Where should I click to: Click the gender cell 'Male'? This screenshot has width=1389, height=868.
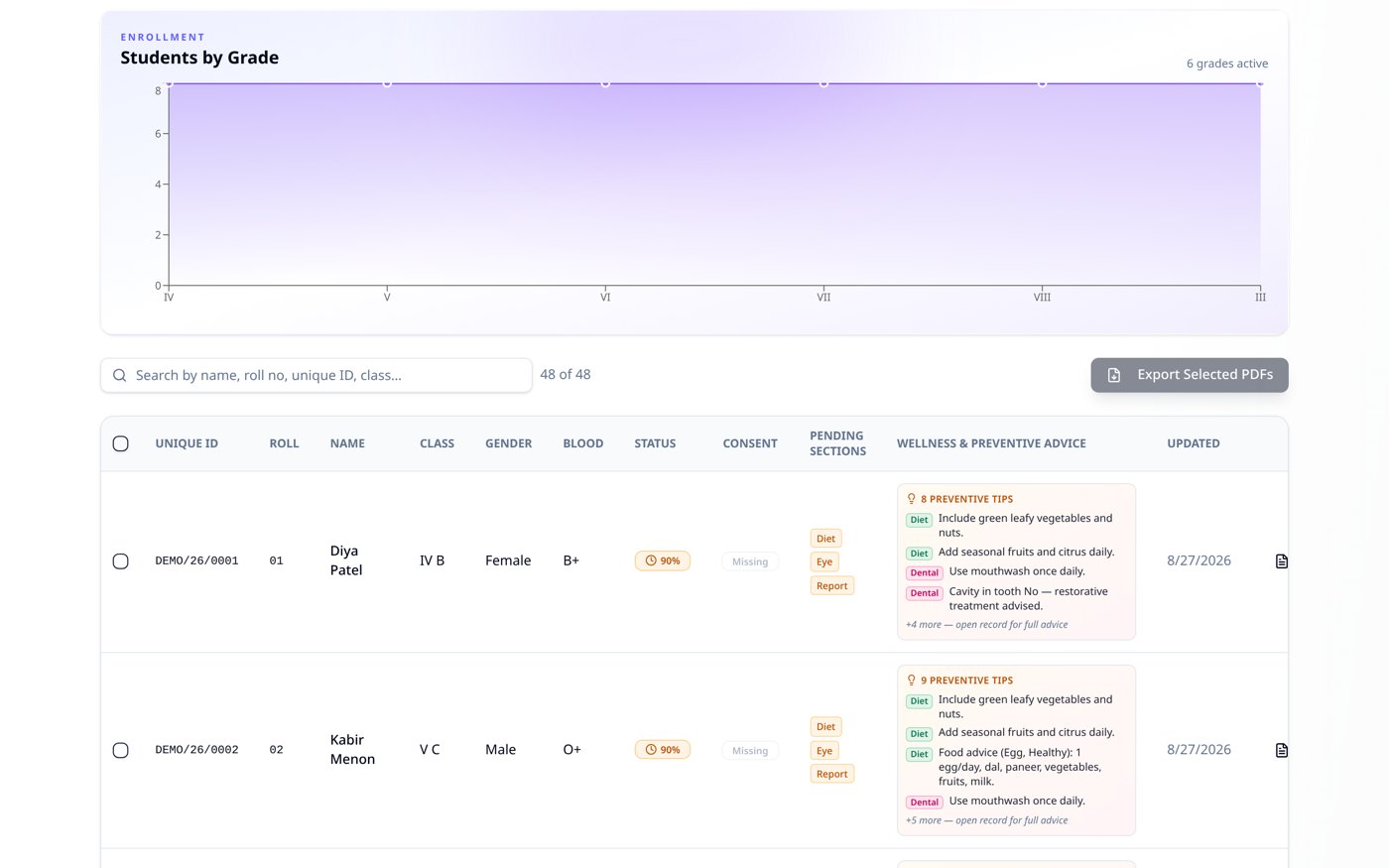[500, 749]
